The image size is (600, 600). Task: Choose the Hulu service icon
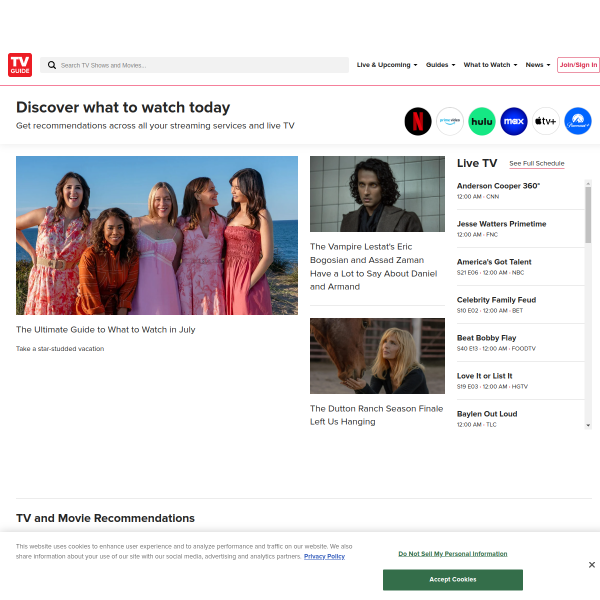[x=482, y=121]
